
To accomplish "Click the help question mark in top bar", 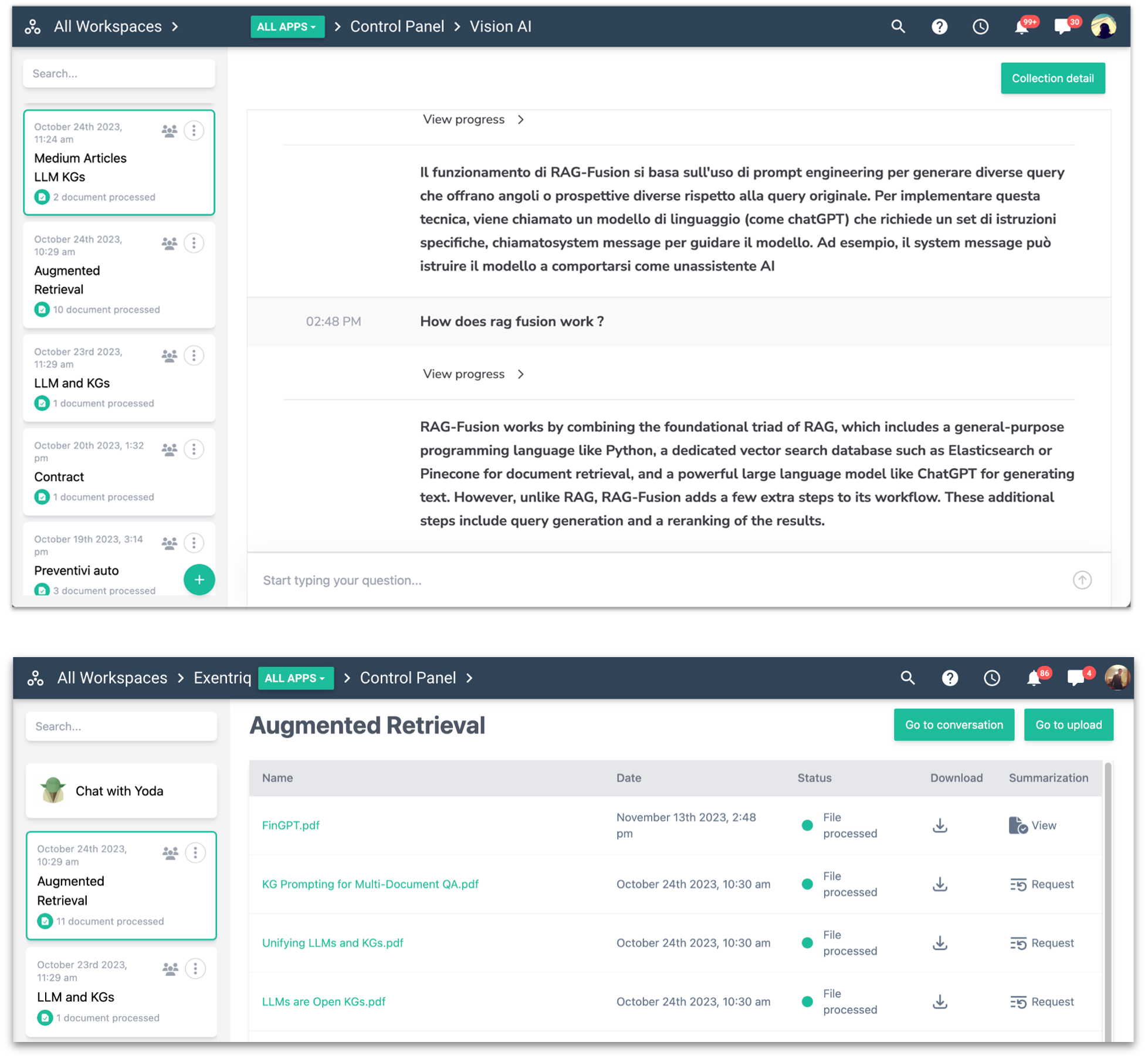I will [x=939, y=27].
